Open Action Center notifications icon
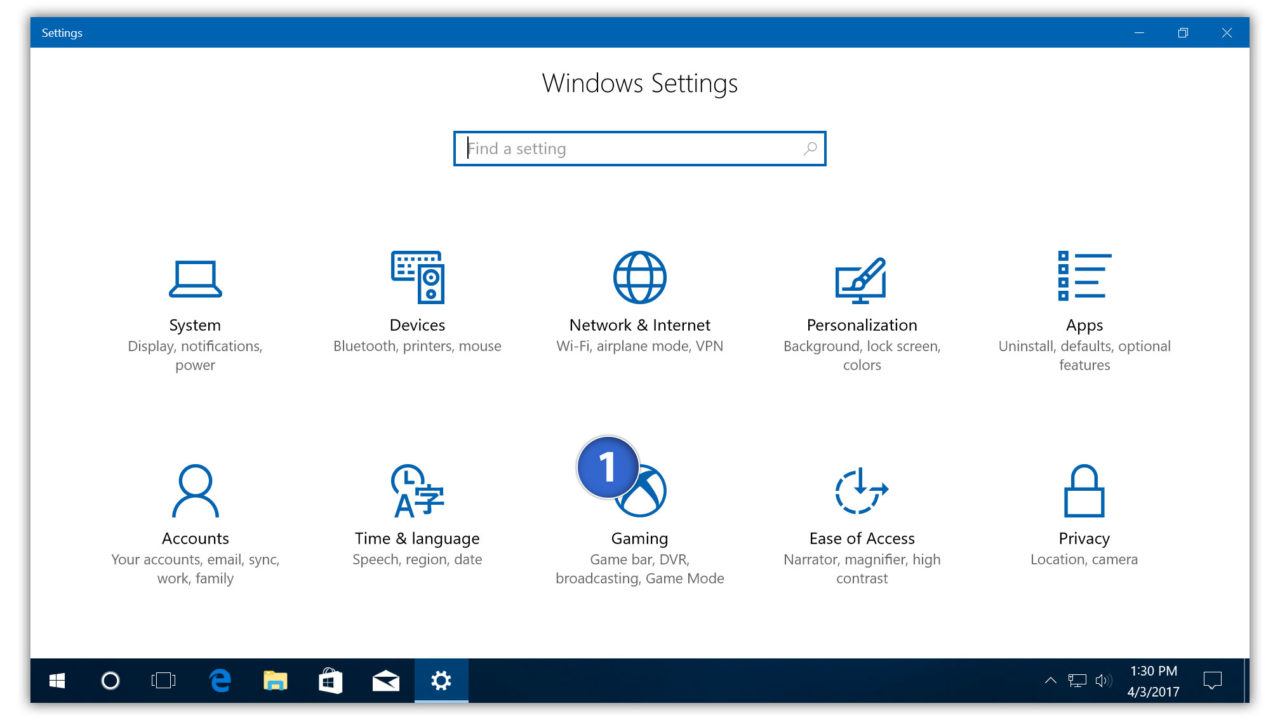Screen dimensions: 1280x720 point(1213,681)
